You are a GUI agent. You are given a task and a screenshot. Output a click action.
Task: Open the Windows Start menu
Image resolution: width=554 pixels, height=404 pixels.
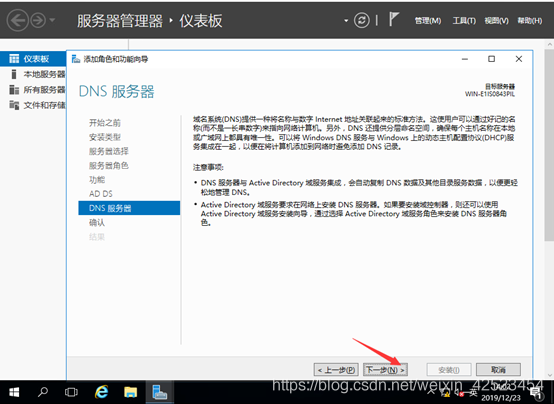(14, 392)
